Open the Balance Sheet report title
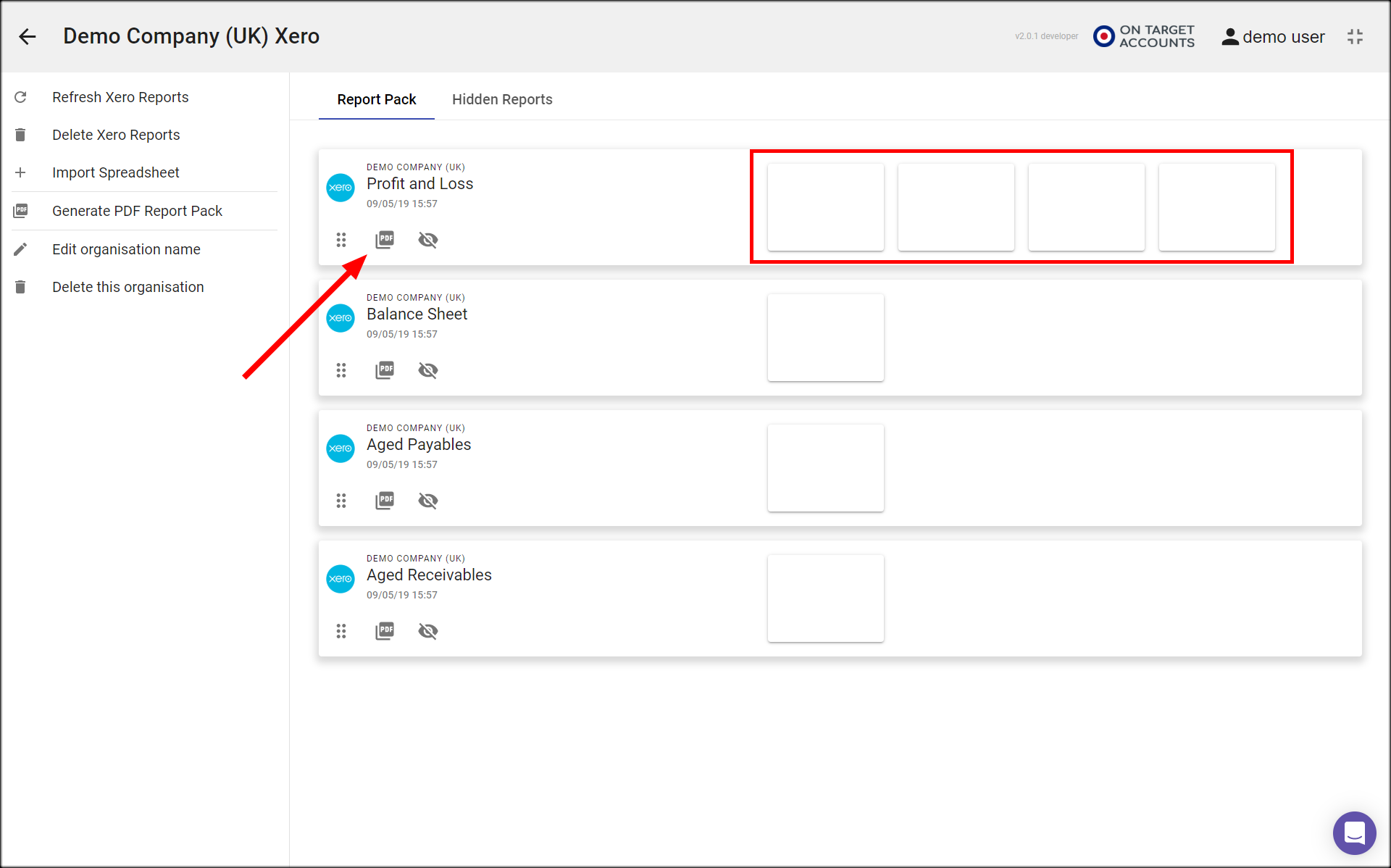The width and height of the screenshot is (1391, 868). tap(417, 314)
